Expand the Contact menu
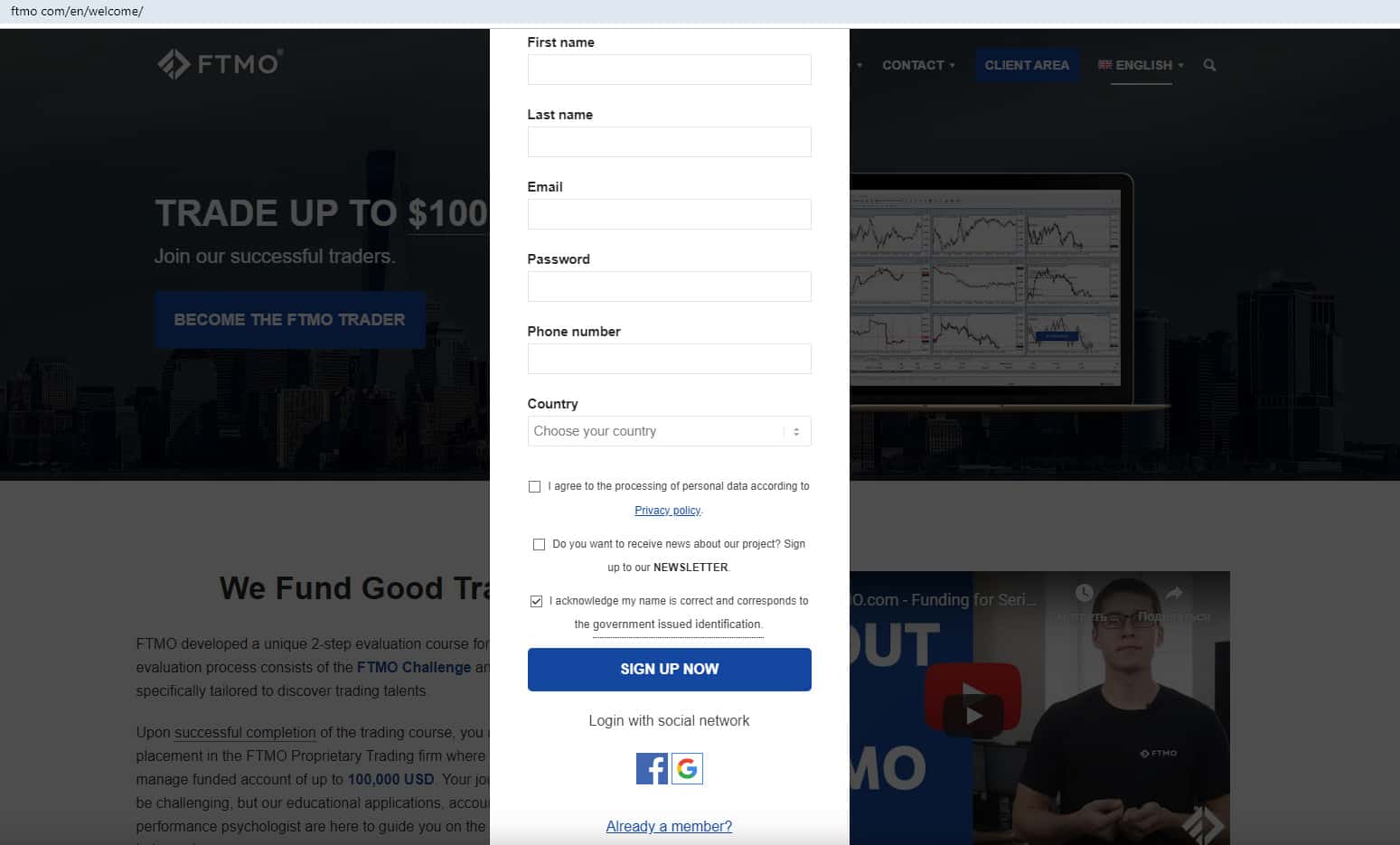This screenshot has width=1400, height=845. pyautogui.click(x=918, y=65)
